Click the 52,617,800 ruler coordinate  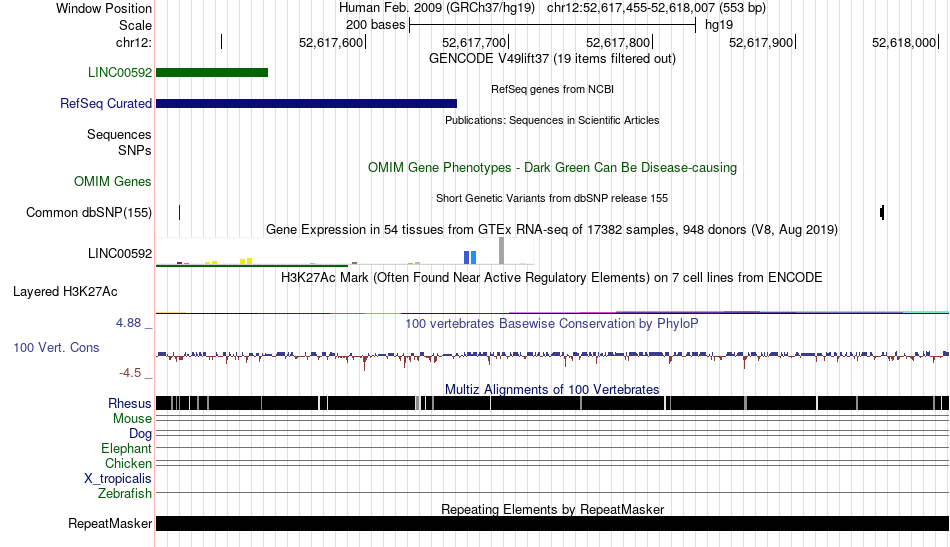point(618,42)
